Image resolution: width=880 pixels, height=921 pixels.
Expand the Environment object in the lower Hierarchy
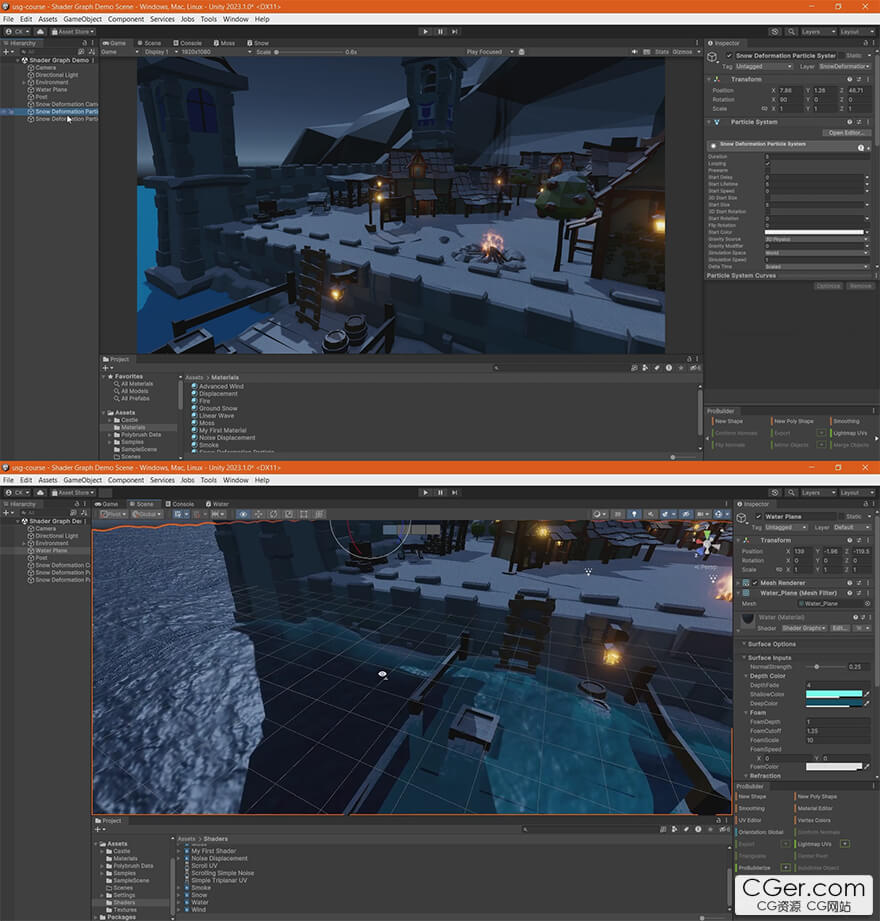23,543
